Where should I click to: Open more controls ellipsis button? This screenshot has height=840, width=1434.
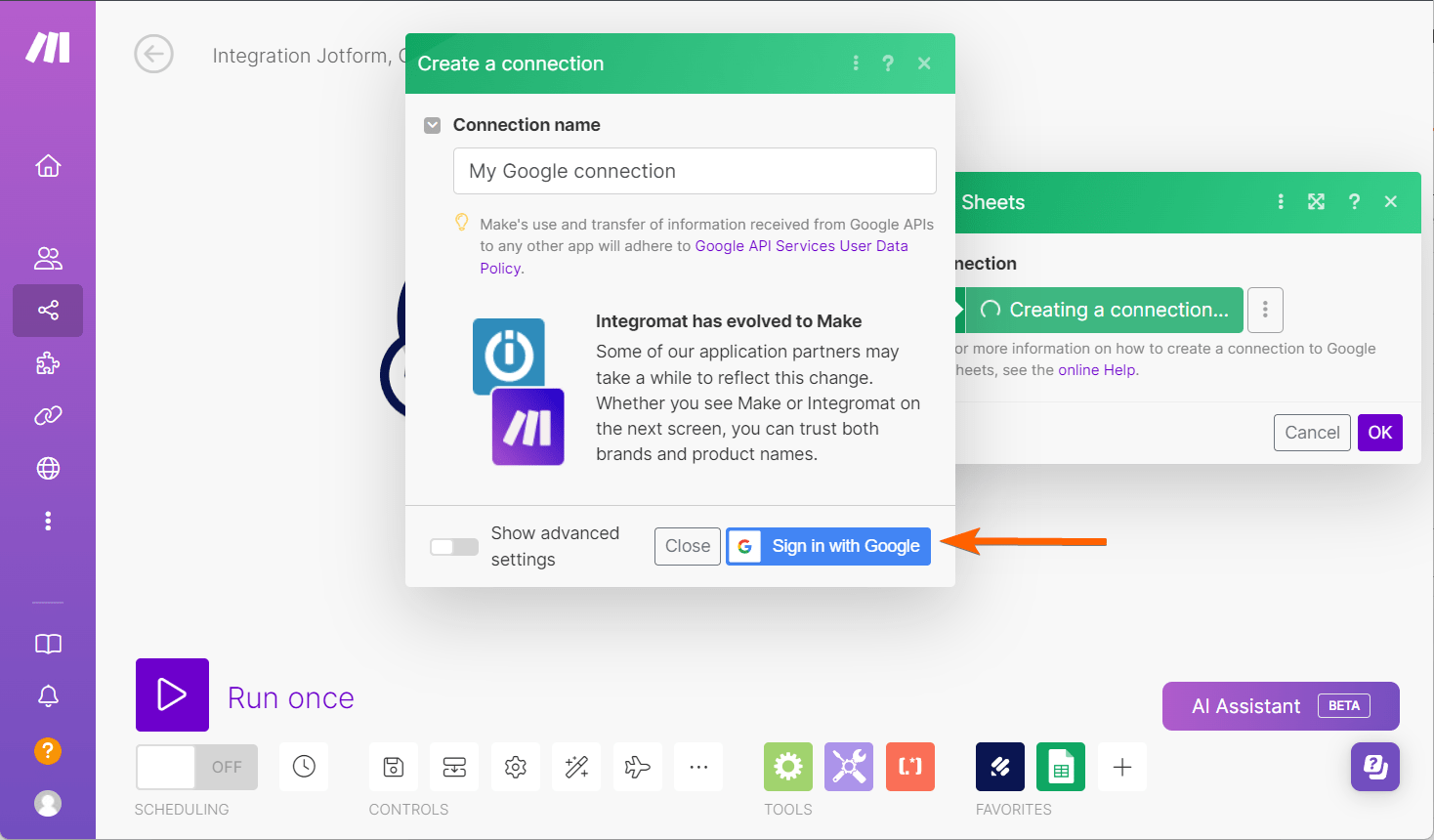698,767
